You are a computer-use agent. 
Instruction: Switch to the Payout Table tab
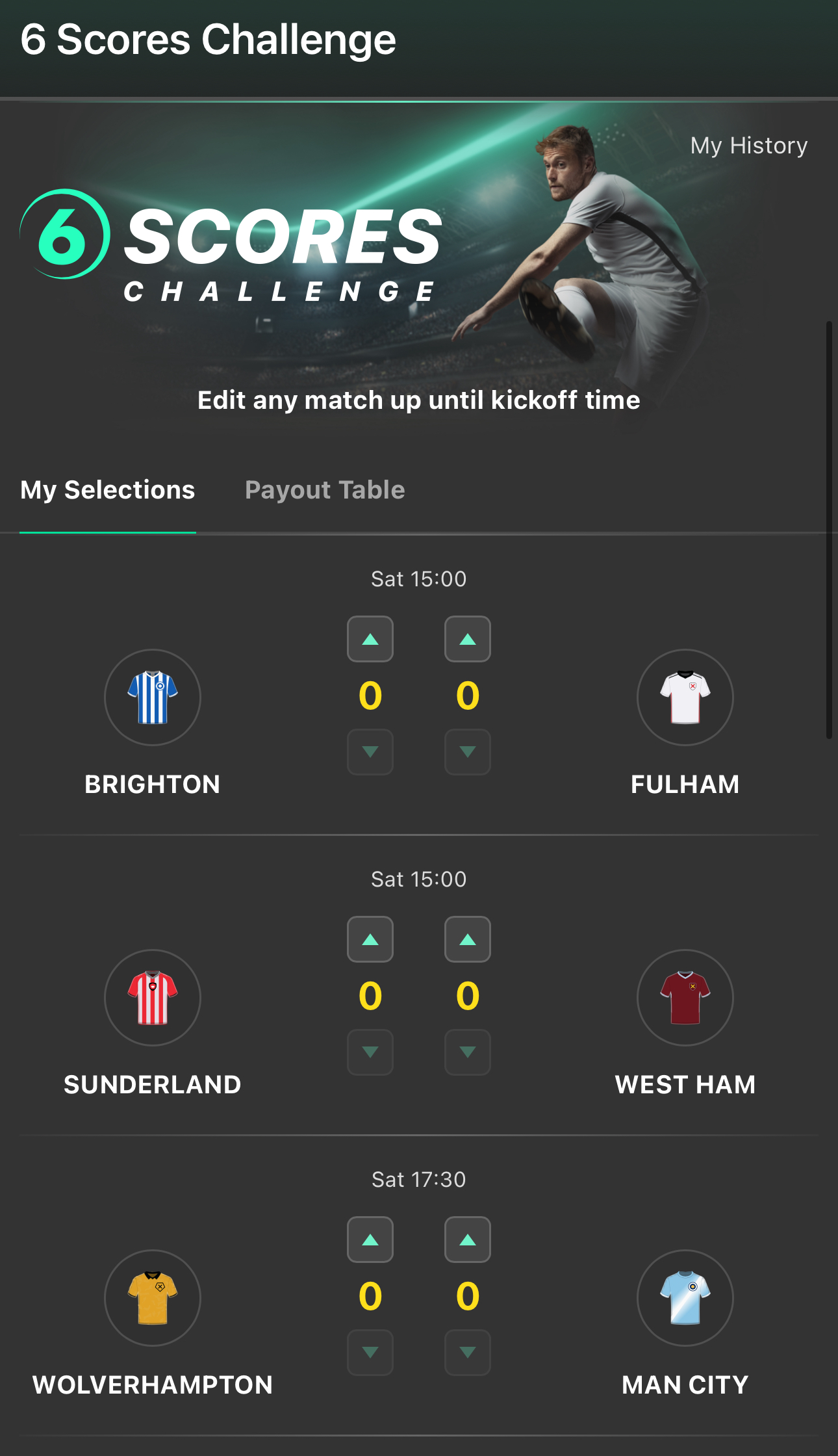(x=325, y=489)
